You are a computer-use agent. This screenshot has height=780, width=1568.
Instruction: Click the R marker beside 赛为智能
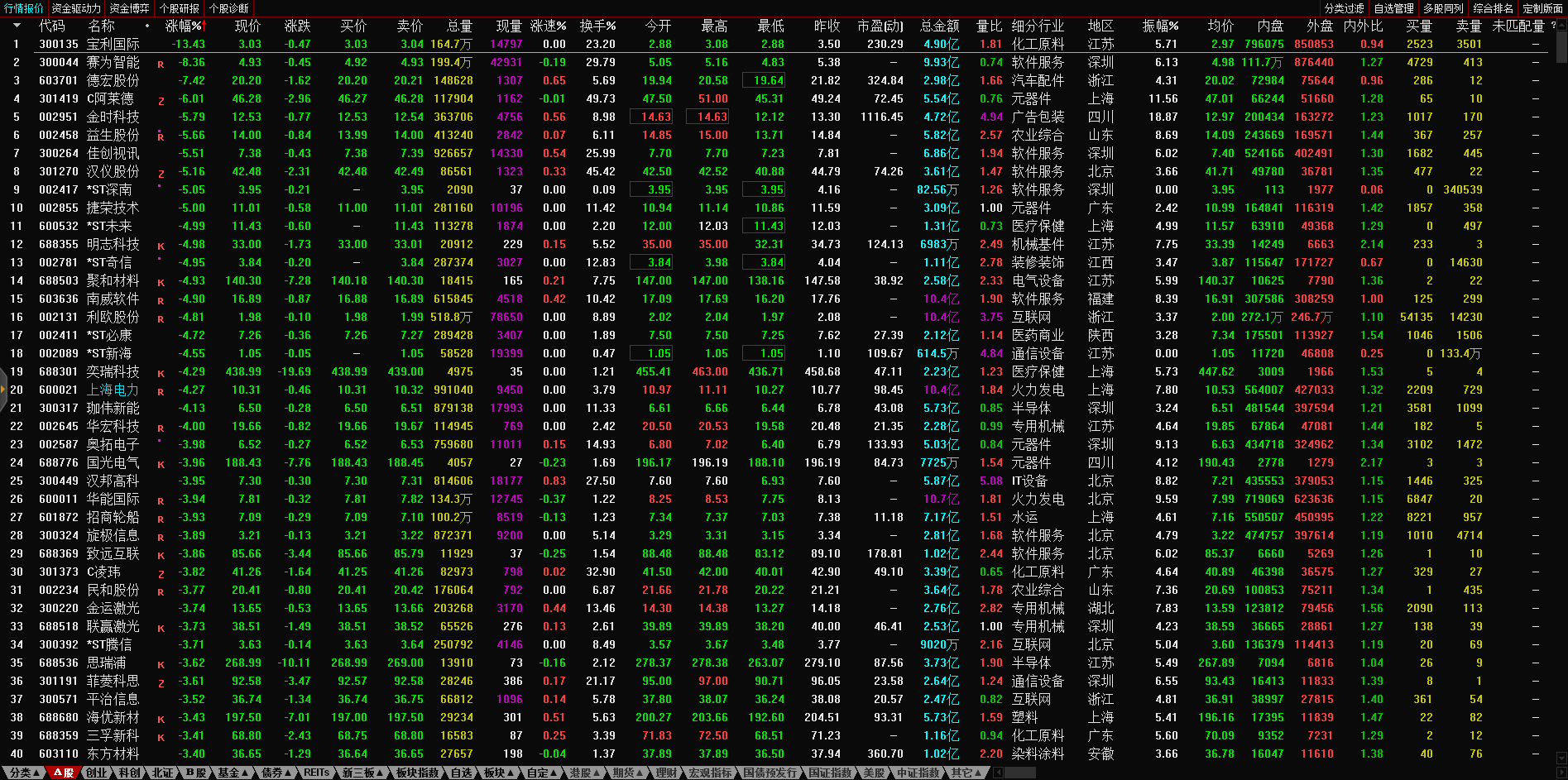(161, 65)
